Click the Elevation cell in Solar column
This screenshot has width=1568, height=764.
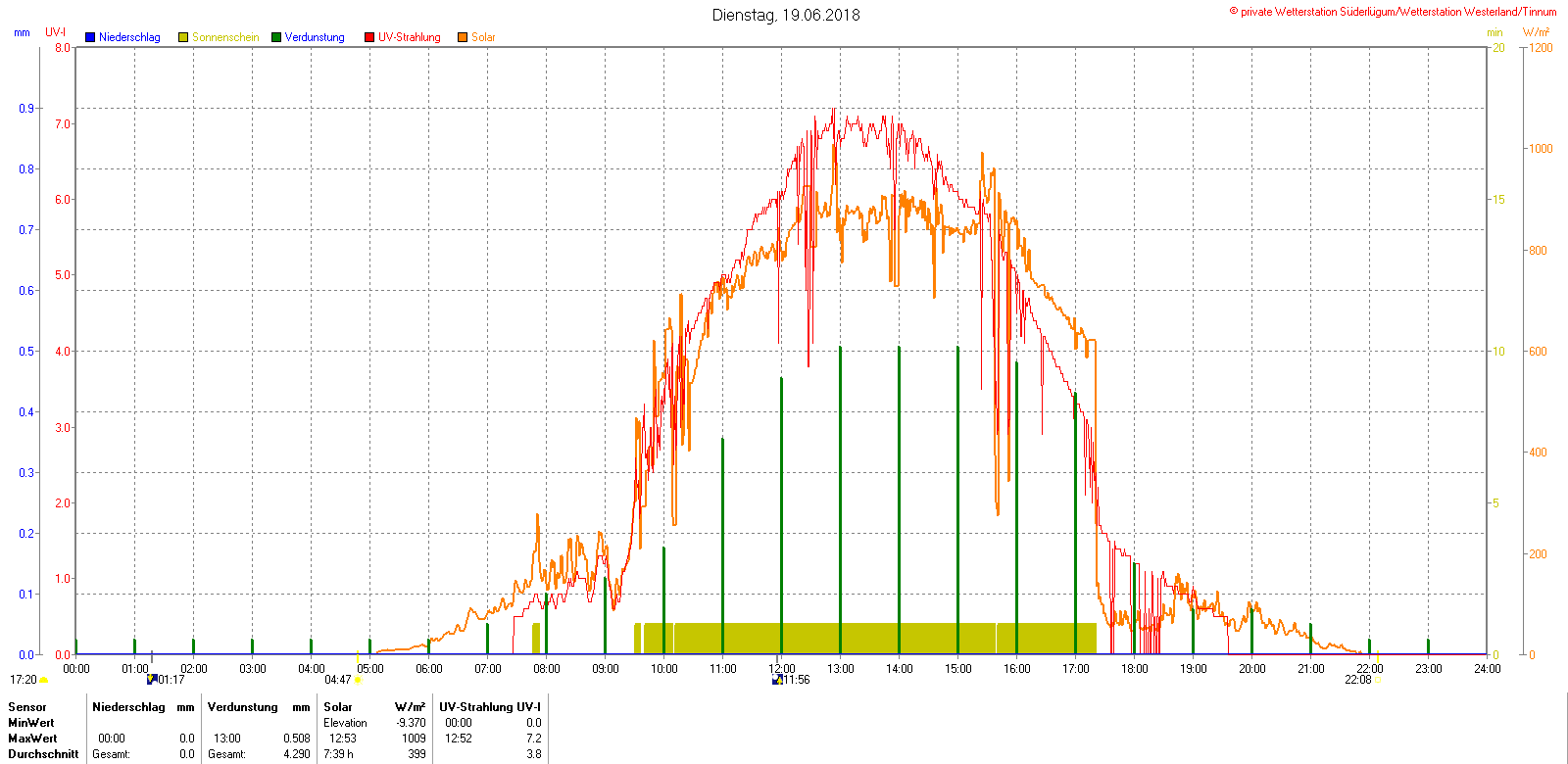(x=346, y=723)
